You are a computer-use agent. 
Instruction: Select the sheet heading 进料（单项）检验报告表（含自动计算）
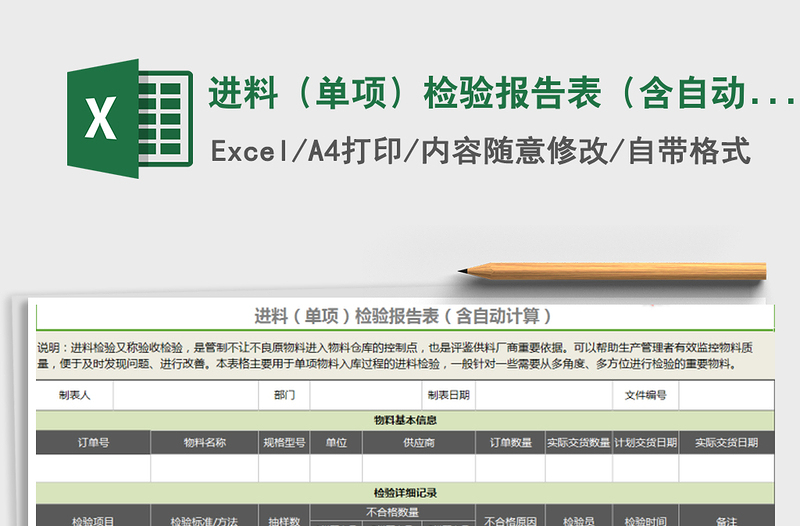pyautogui.click(x=403, y=316)
